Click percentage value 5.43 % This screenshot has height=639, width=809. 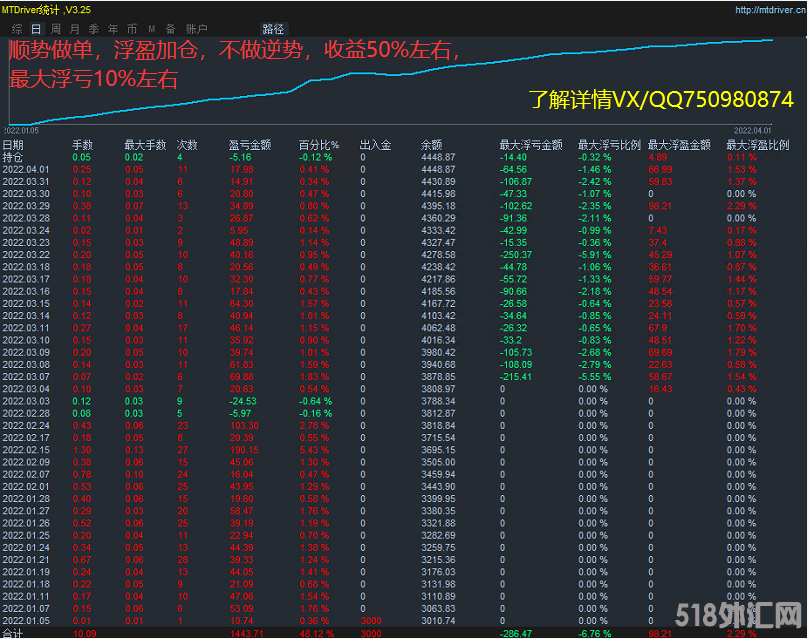point(314,450)
